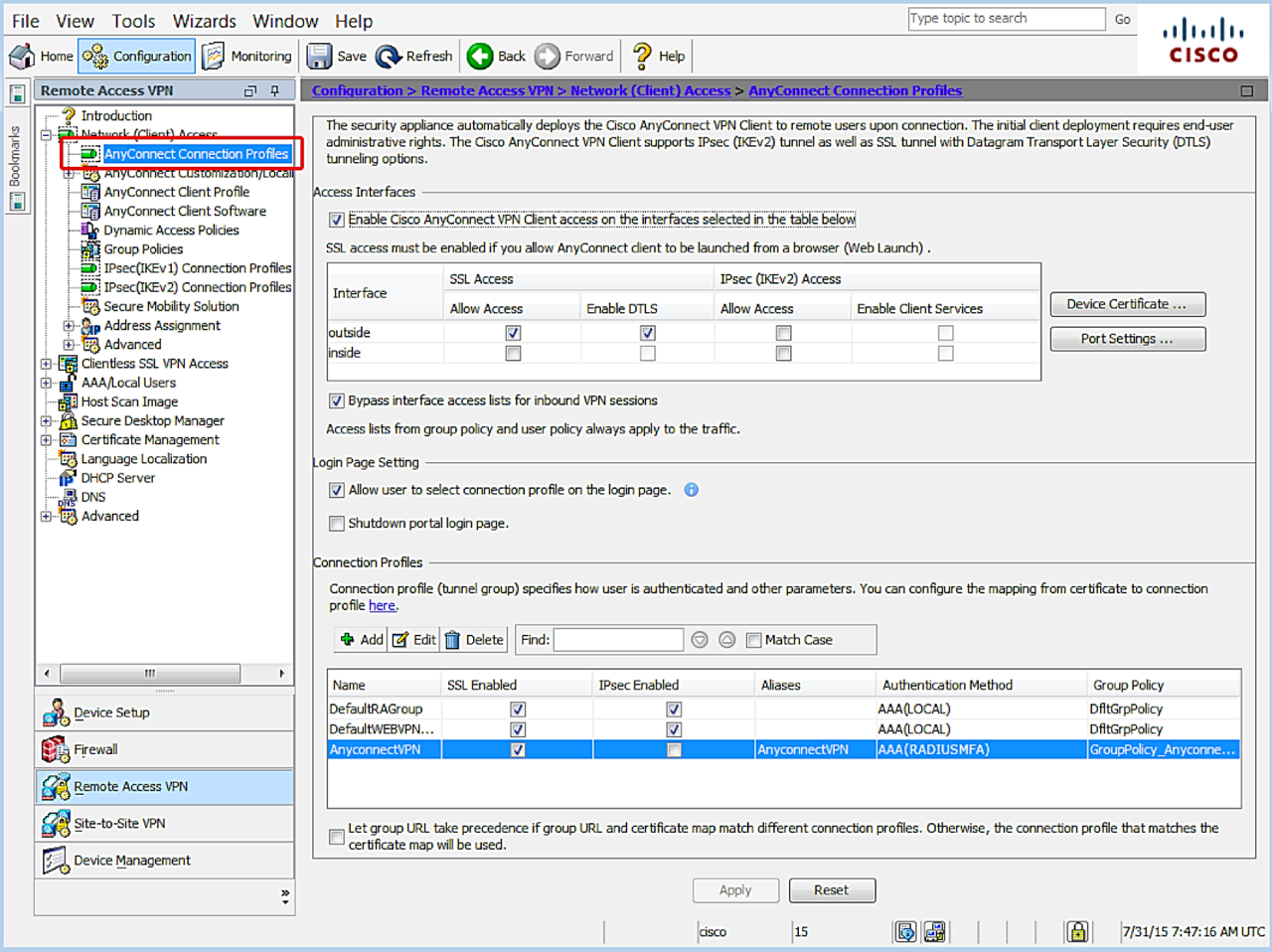Viewport: 1272px width, 952px height.
Task: Click the info icon beside login page option
Action: point(692,490)
